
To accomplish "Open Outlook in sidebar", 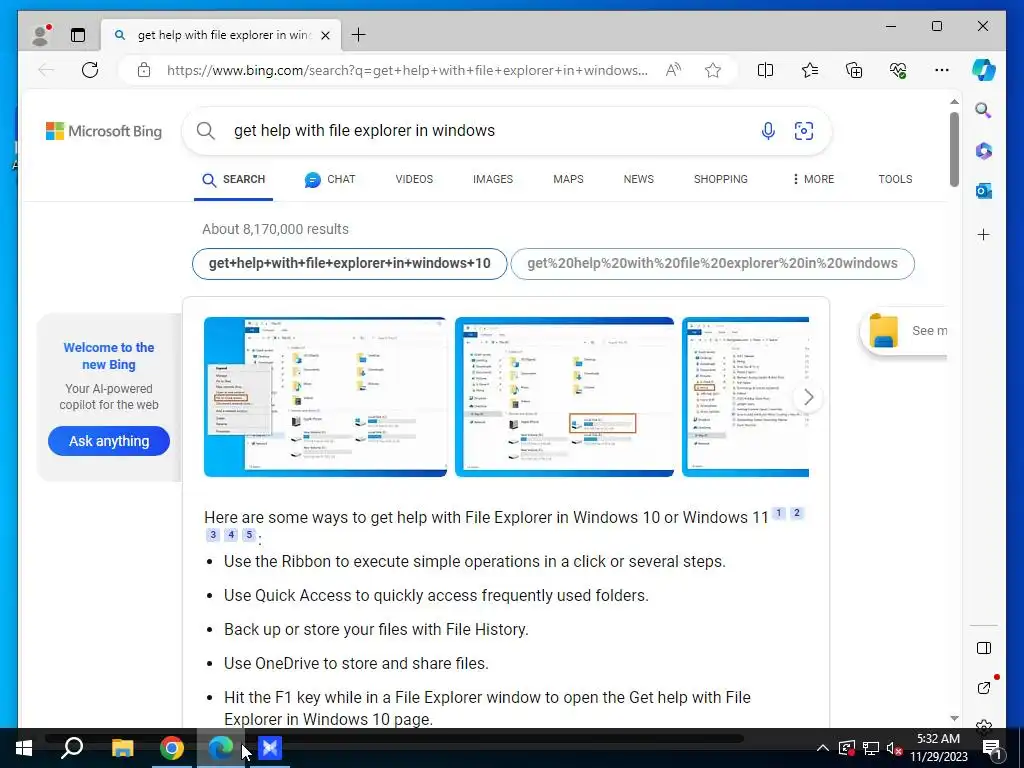I will click(x=984, y=191).
